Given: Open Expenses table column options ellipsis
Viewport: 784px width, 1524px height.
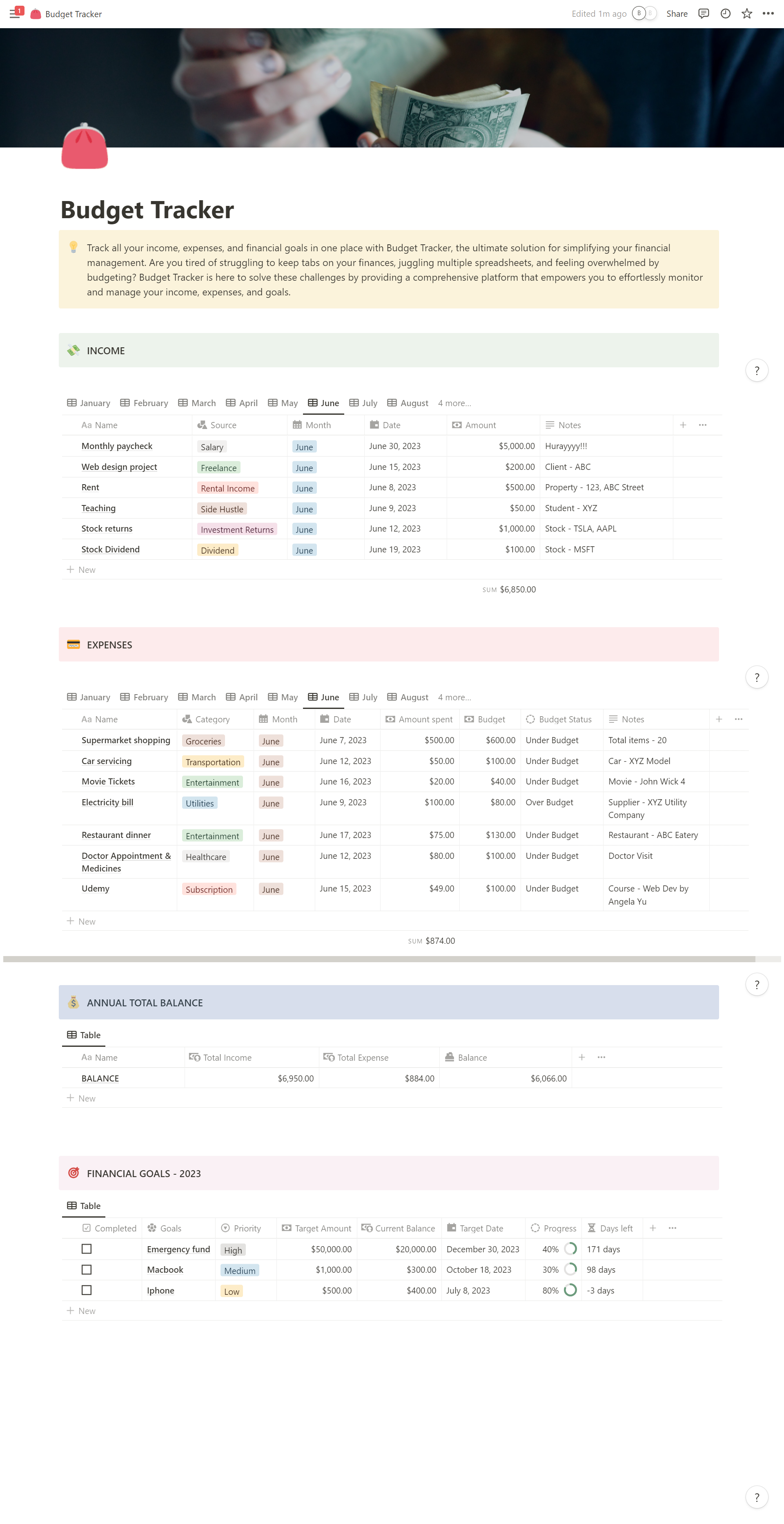Looking at the screenshot, I should coord(739,719).
